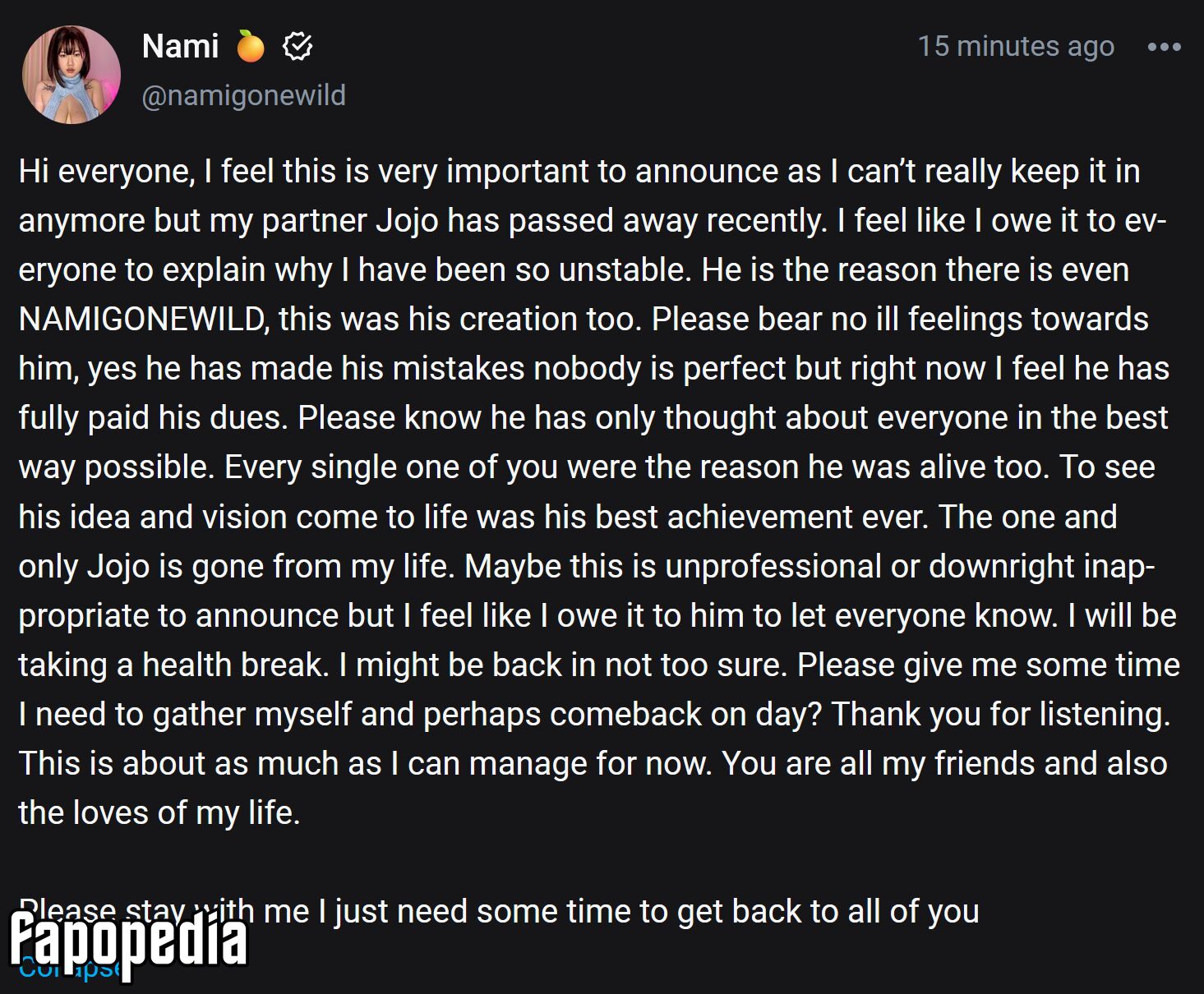Click the line "the loves of my life."
Image resolution: width=1204 pixels, height=994 pixels.
159,812
